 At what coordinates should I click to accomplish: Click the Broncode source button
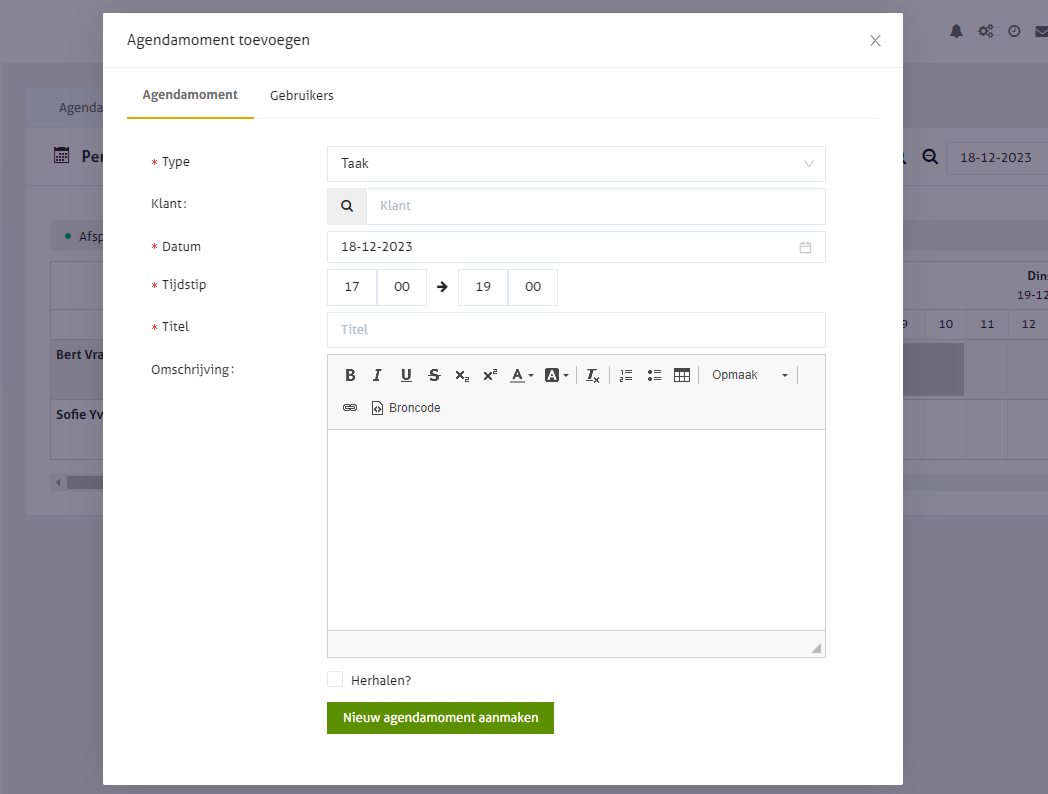pos(406,408)
